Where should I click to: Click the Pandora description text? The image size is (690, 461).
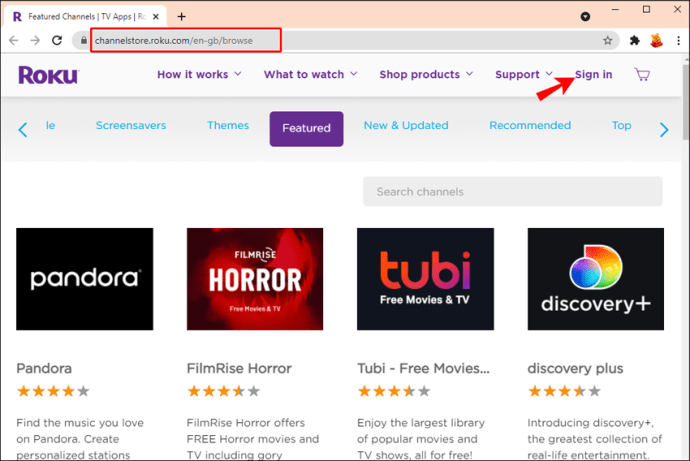pyautogui.click(x=80, y=439)
